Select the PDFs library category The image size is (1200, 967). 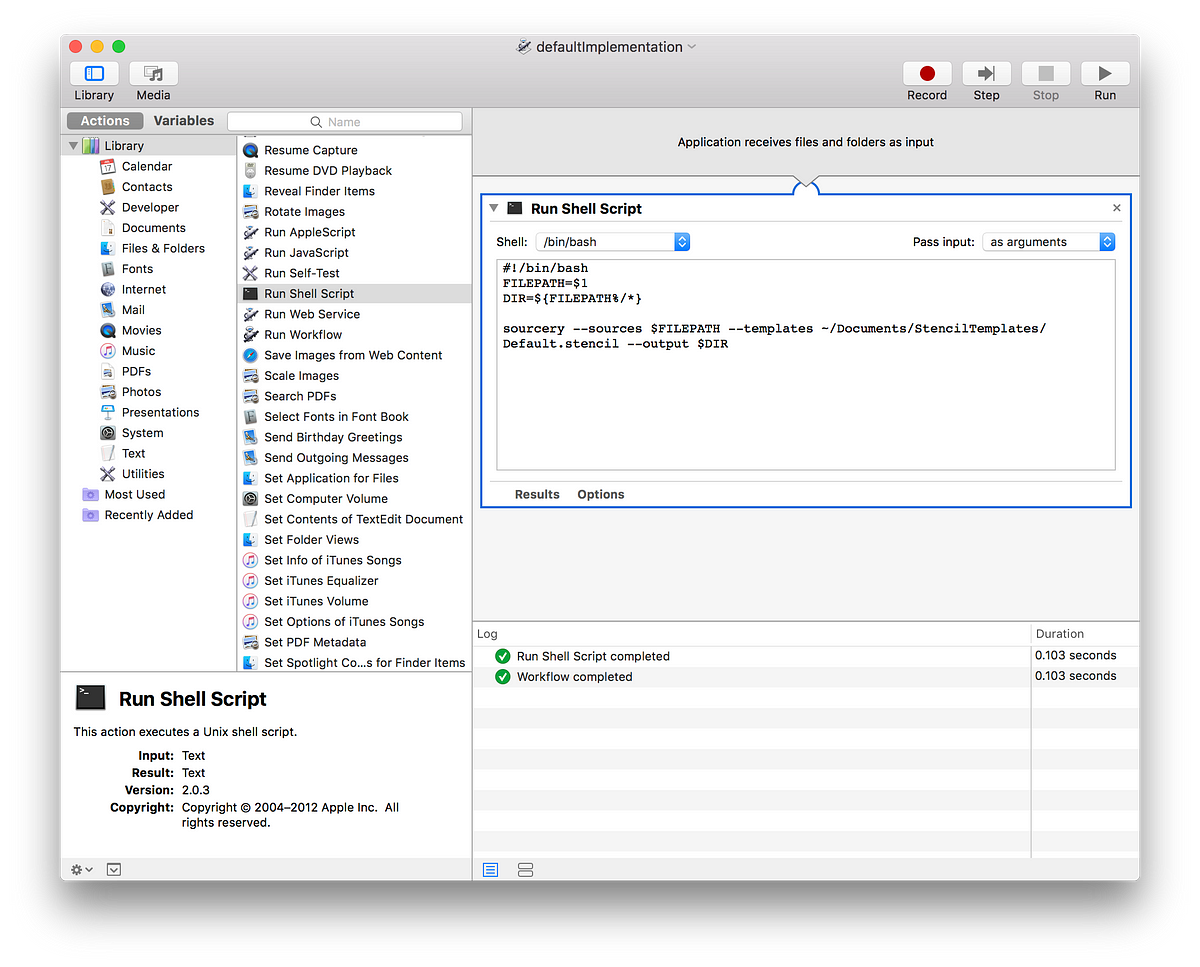tap(136, 372)
